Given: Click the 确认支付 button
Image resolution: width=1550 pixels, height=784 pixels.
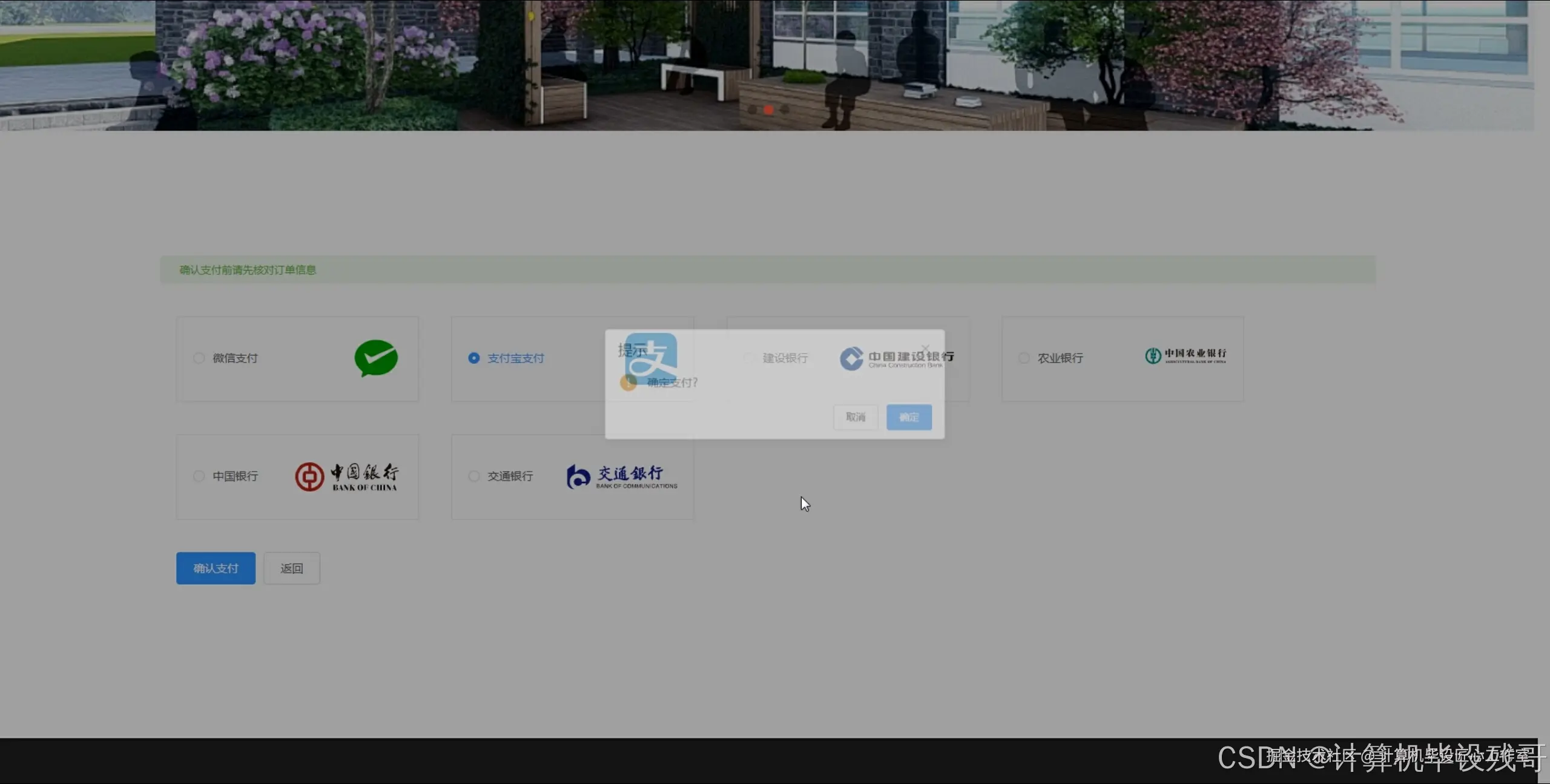Looking at the screenshot, I should click(x=216, y=568).
